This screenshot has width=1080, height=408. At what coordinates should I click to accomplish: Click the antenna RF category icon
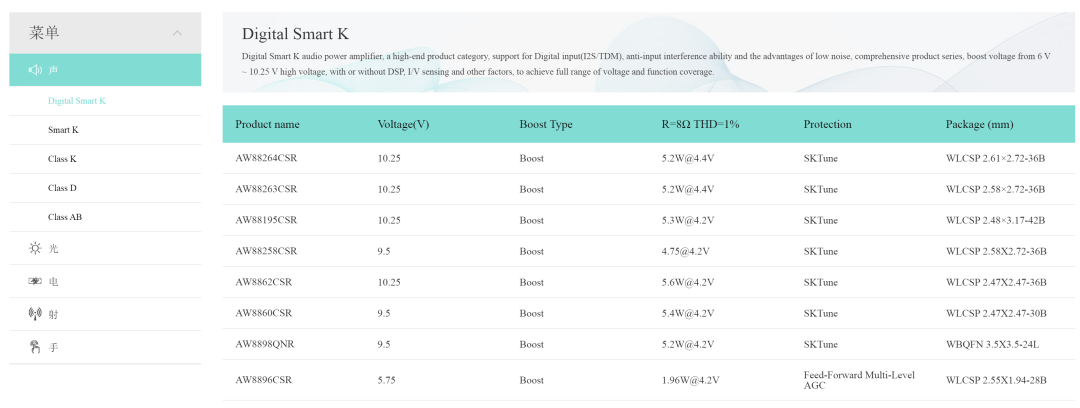35,314
